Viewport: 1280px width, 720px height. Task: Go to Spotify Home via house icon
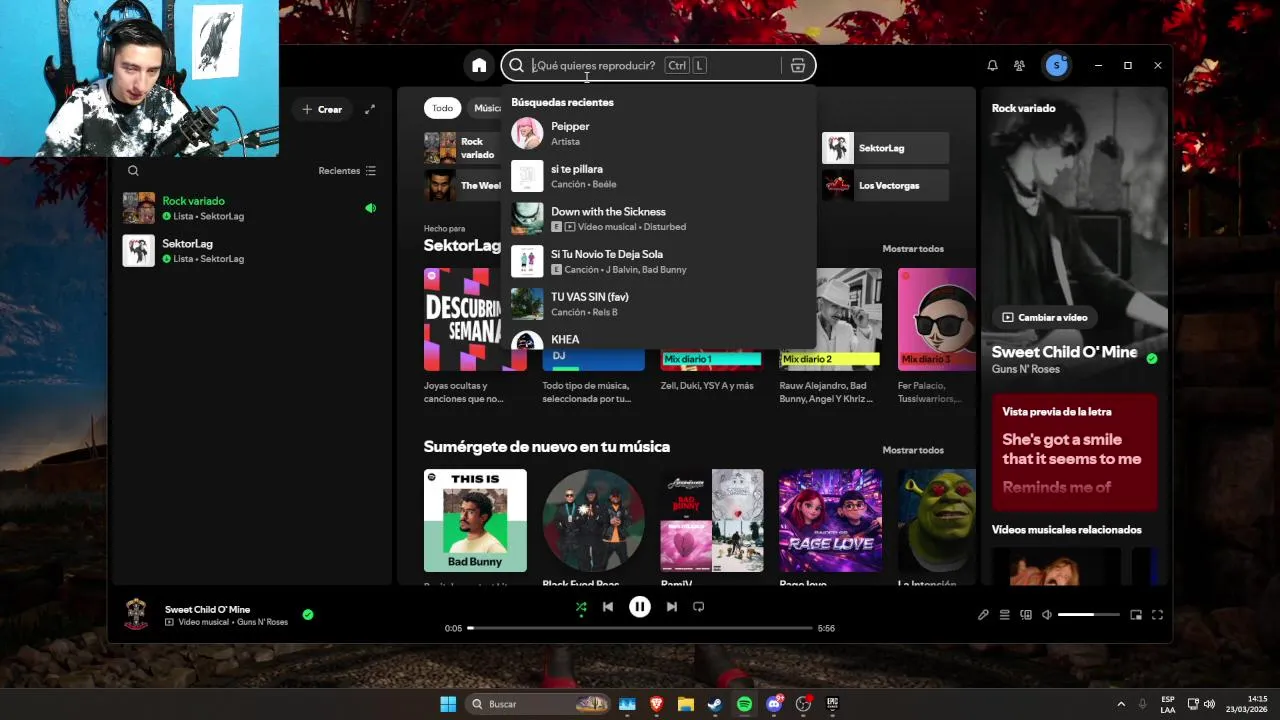479,65
